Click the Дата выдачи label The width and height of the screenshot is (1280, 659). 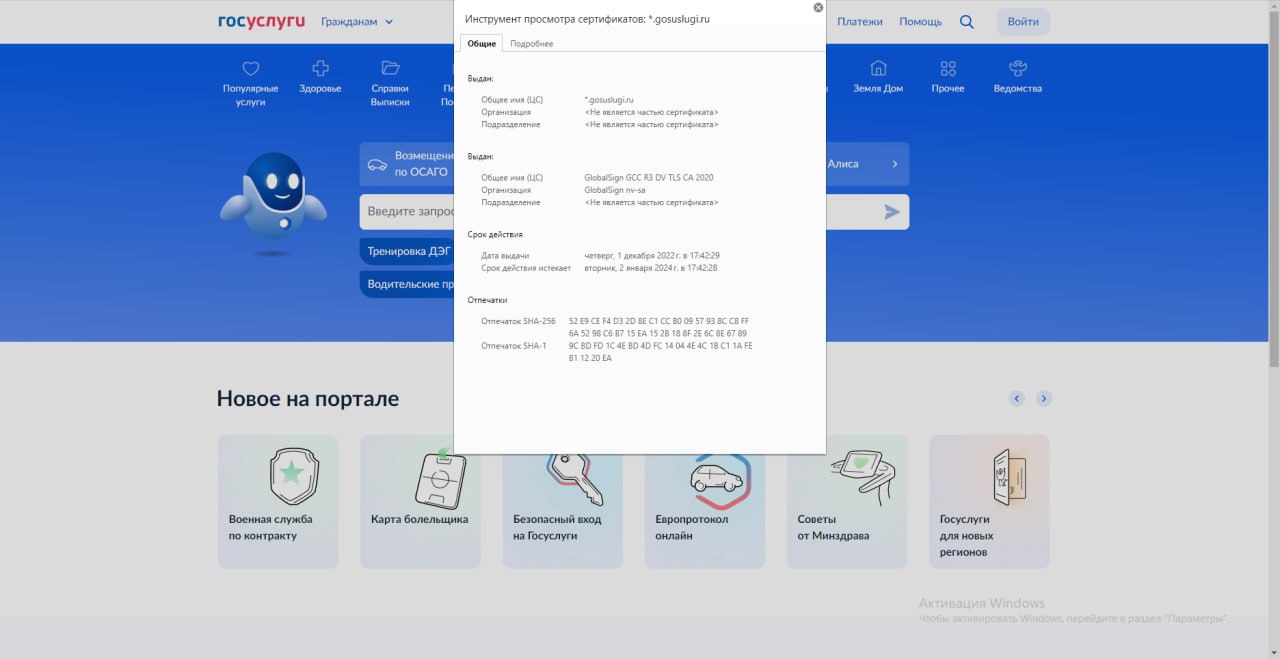(505, 256)
